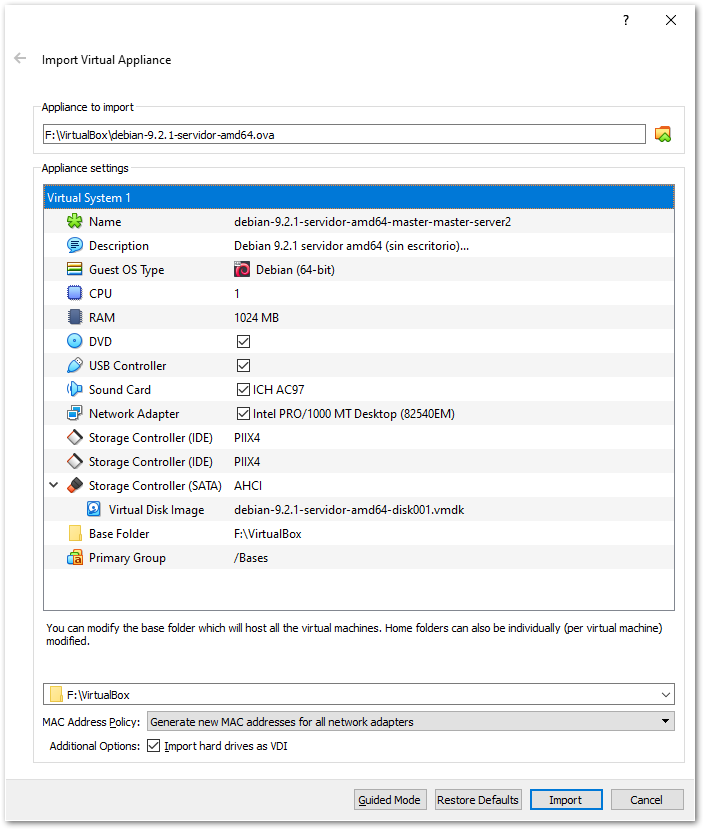The height and width of the screenshot is (830, 704).
Task: Click the RAM module icon
Action: click(x=75, y=317)
